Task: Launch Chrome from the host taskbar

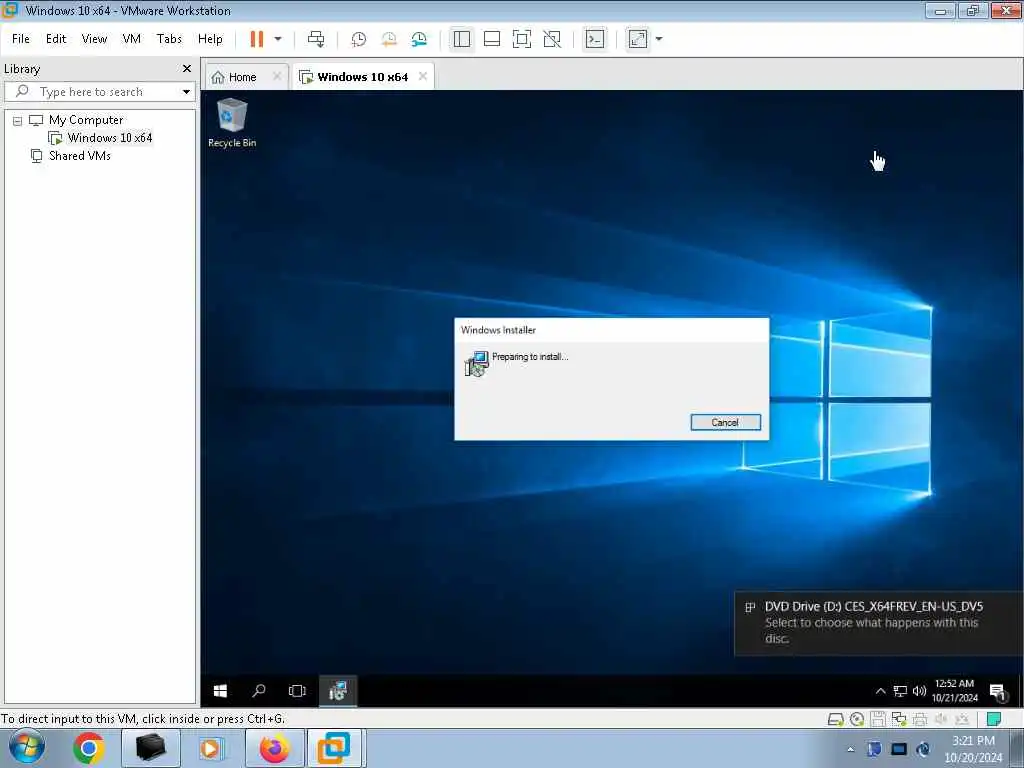Action: click(89, 748)
